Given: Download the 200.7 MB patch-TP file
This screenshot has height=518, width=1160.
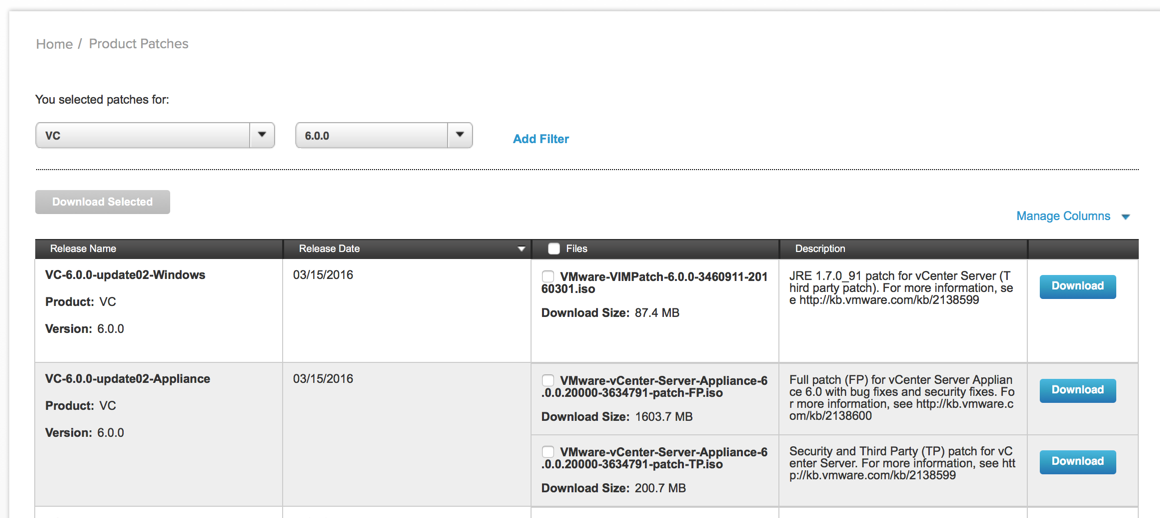Looking at the screenshot, I should pyautogui.click(x=1078, y=462).
